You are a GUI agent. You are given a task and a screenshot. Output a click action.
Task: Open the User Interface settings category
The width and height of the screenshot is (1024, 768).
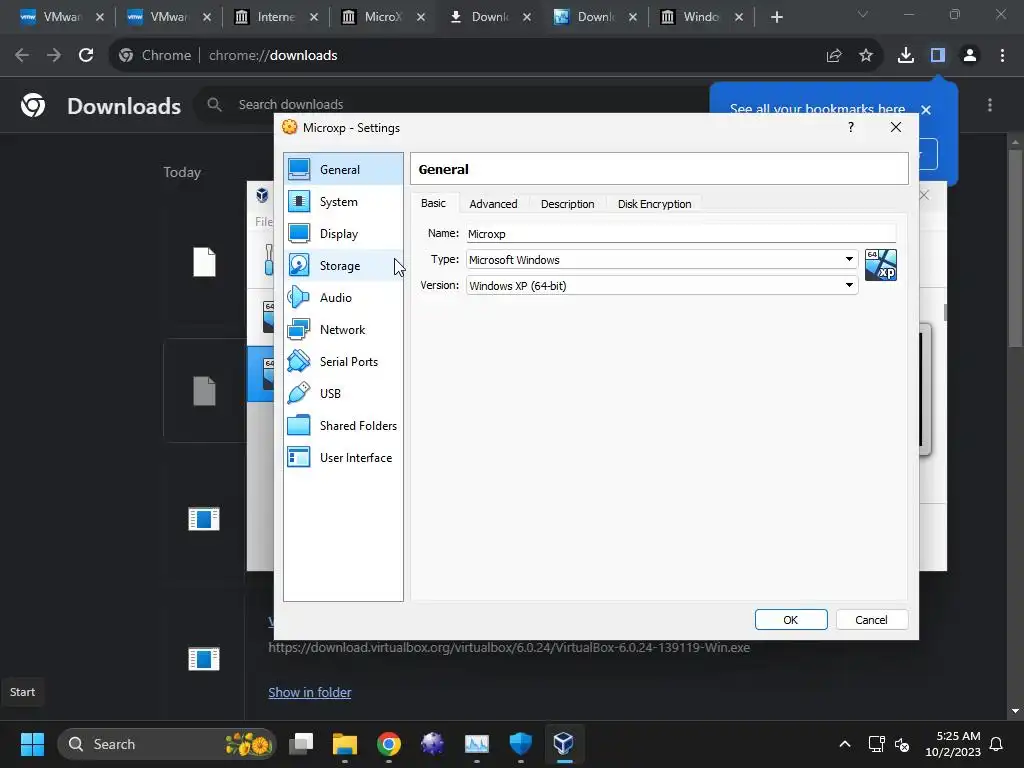click(x=344, y=458)
